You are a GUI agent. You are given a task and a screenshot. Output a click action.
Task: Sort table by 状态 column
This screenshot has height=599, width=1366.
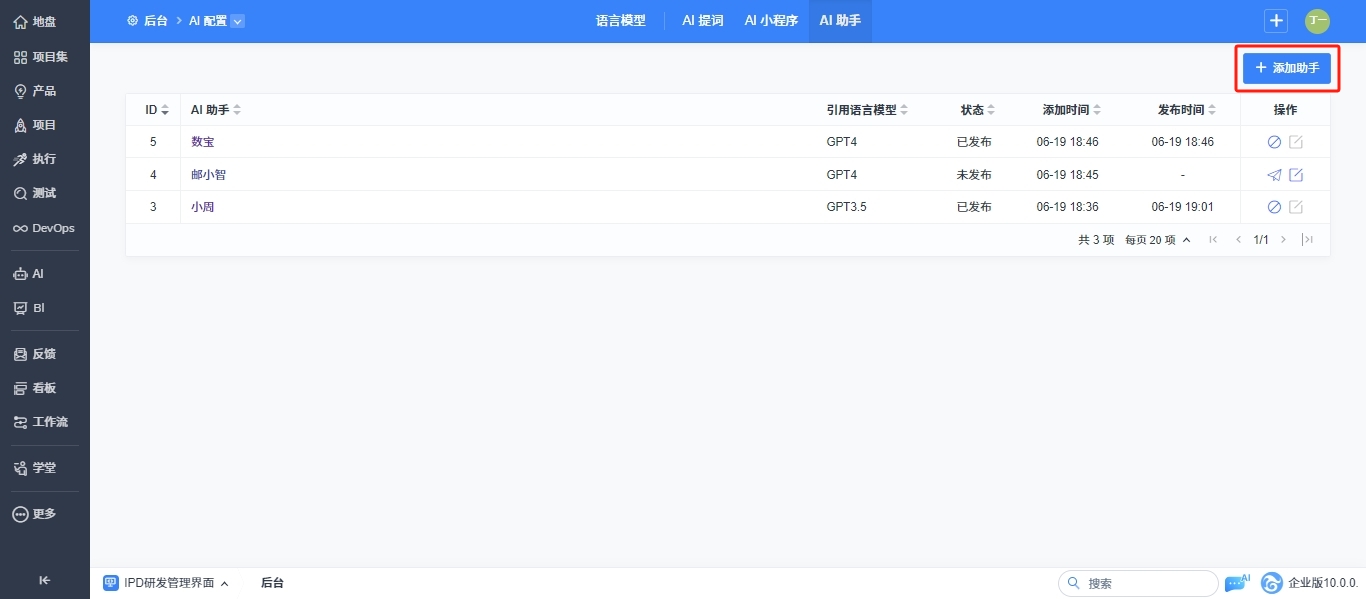click(977, 110)
